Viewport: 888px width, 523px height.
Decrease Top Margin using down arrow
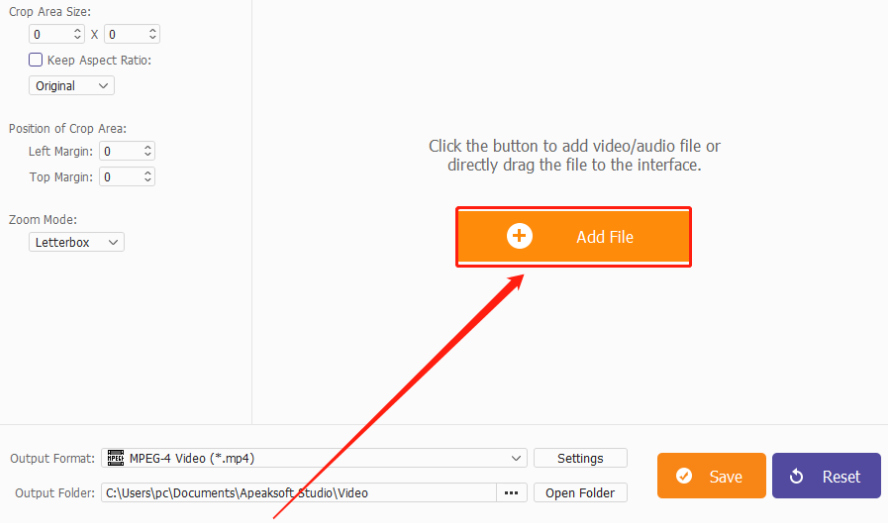(x=147, y=180)
